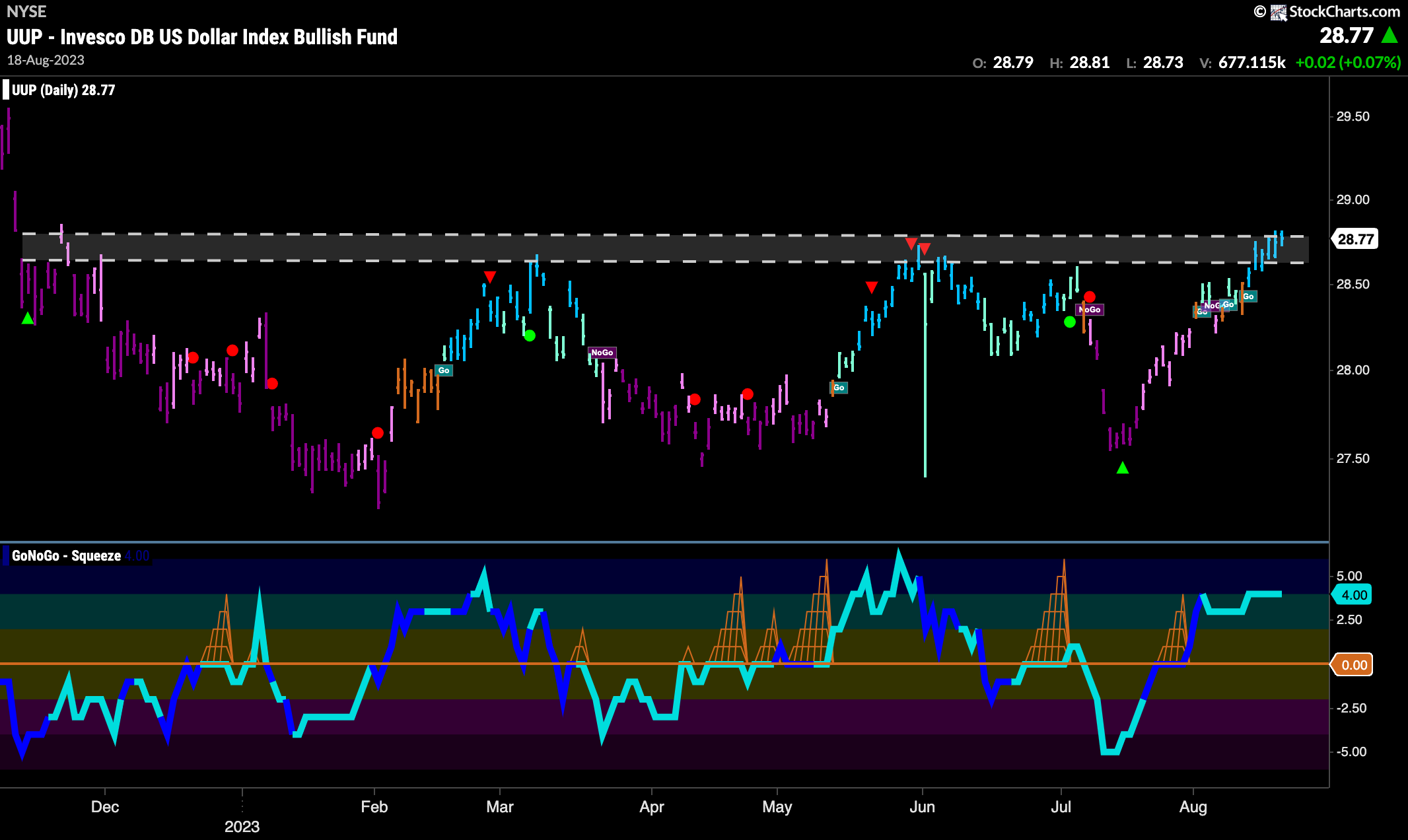Click the green up arrow beside 28.77

pos(1390,35)
